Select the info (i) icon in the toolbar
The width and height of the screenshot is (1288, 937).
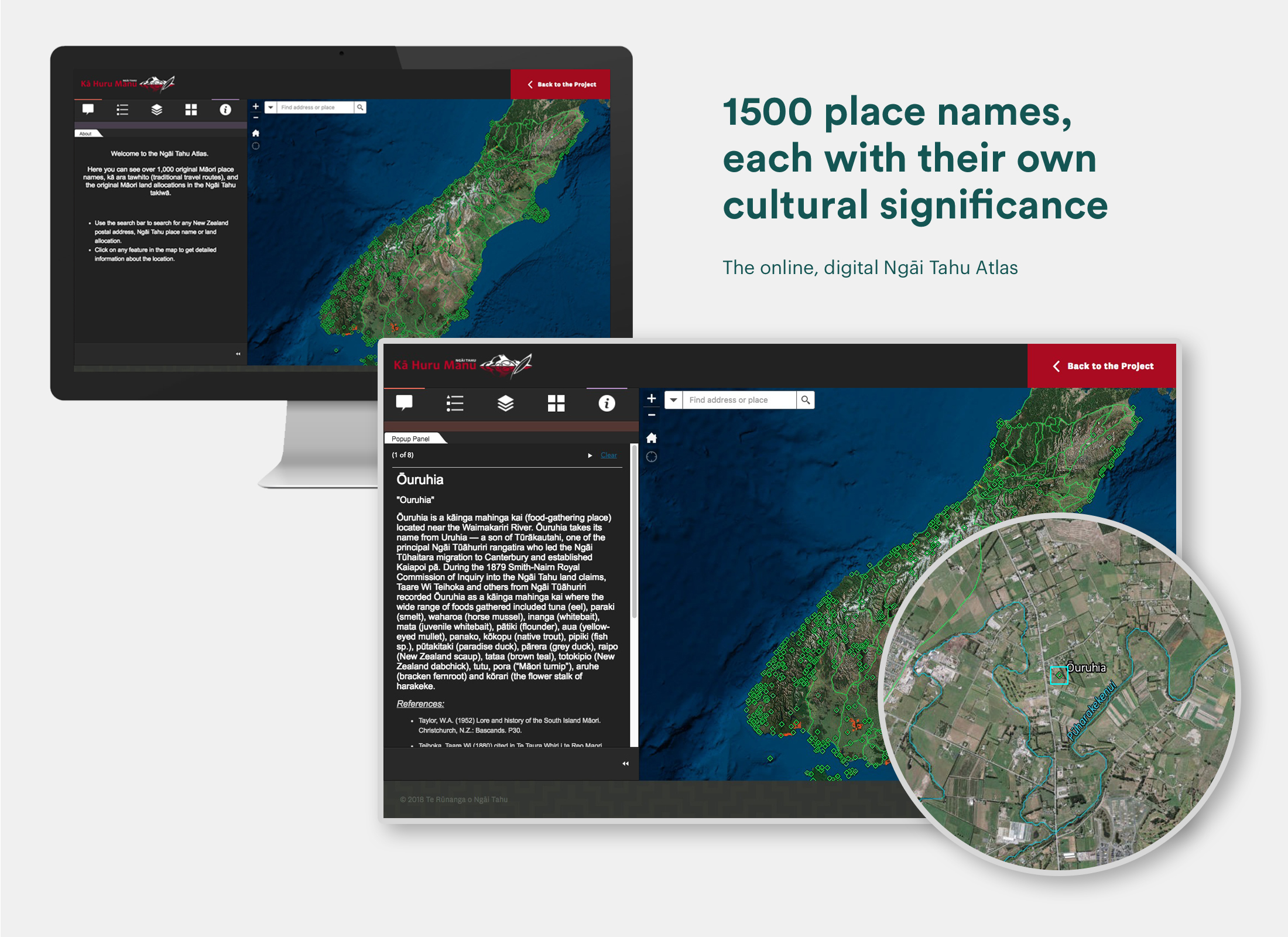pos(606,403)
